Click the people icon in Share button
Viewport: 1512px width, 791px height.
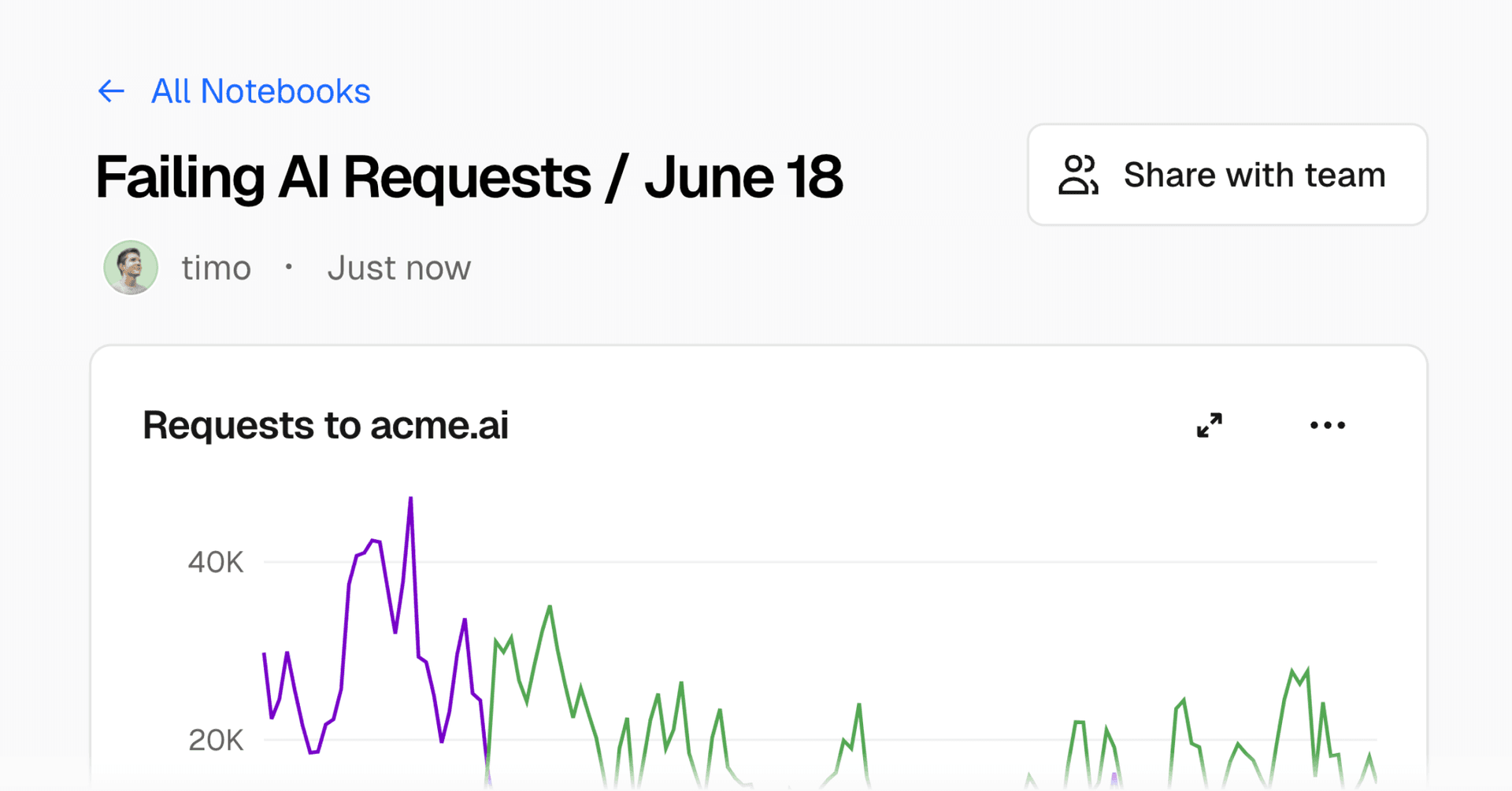point(1077,175)
